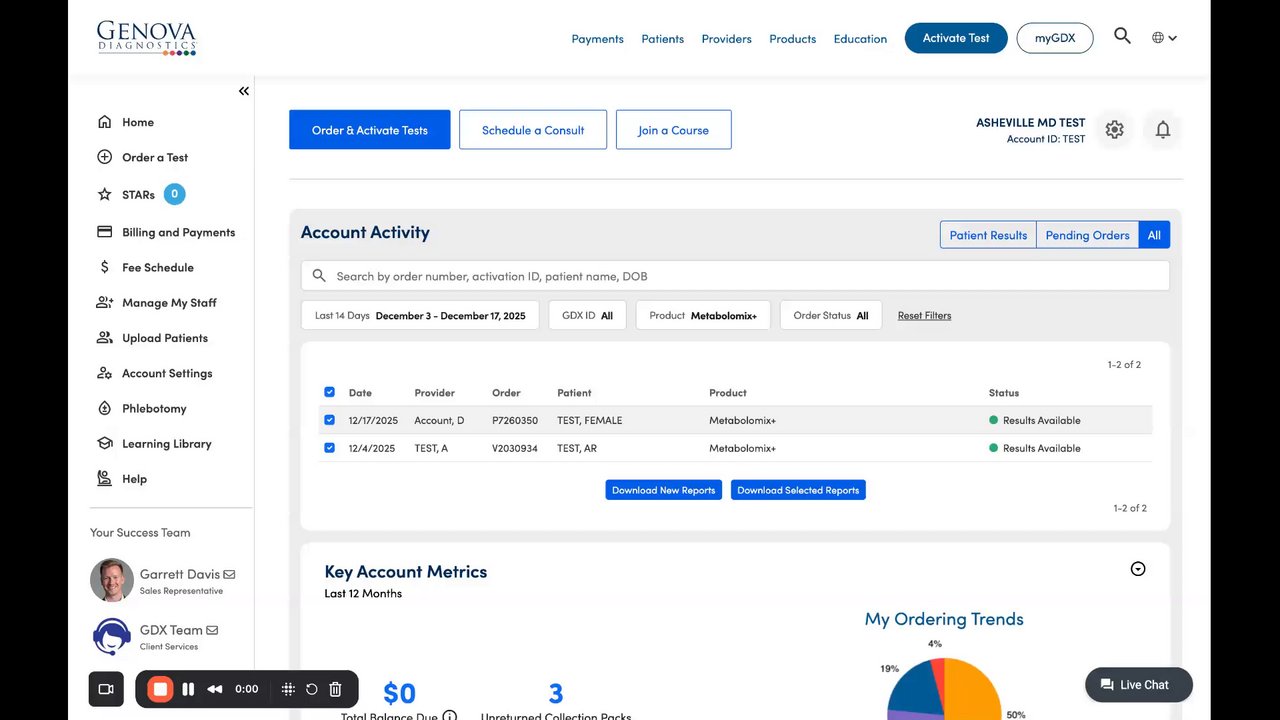Collapse the Key Account Metrics section
The width and height of the screenshot is (1280, 720).
[1137, 569]
